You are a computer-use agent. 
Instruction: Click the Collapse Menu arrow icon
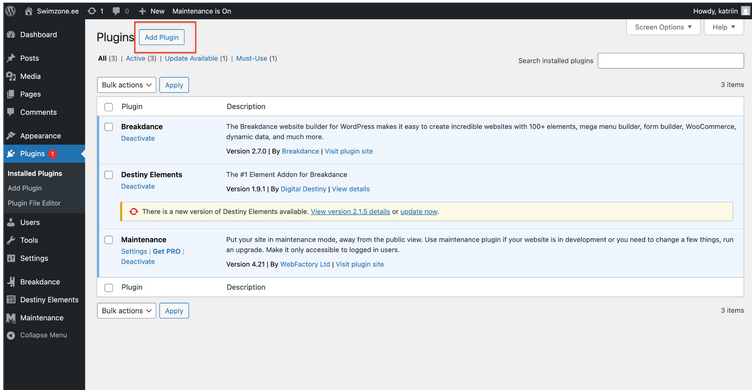coord(11,336)
